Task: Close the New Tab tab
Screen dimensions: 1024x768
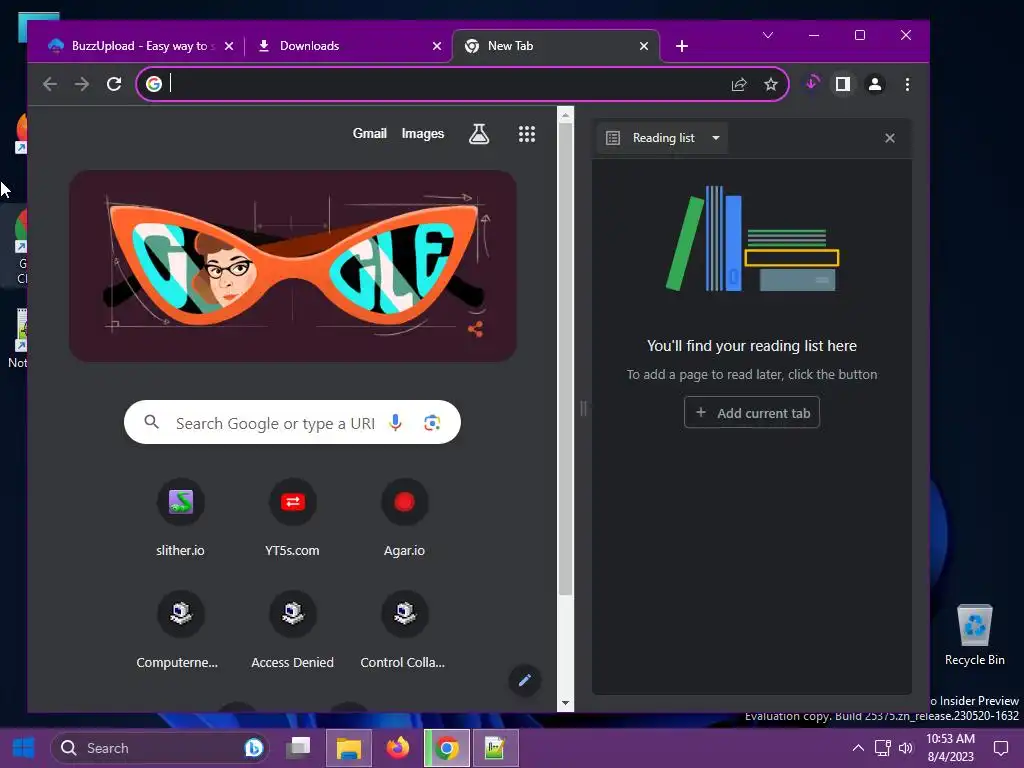Action: [644, 46]
